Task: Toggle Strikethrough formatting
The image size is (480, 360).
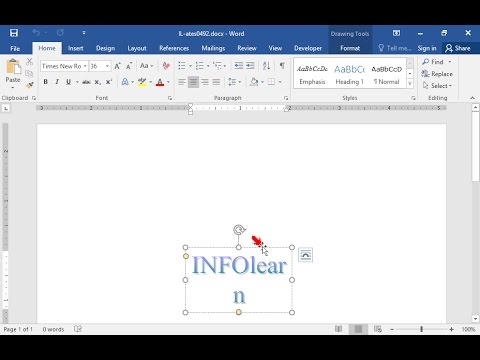Action: point(86,82)
